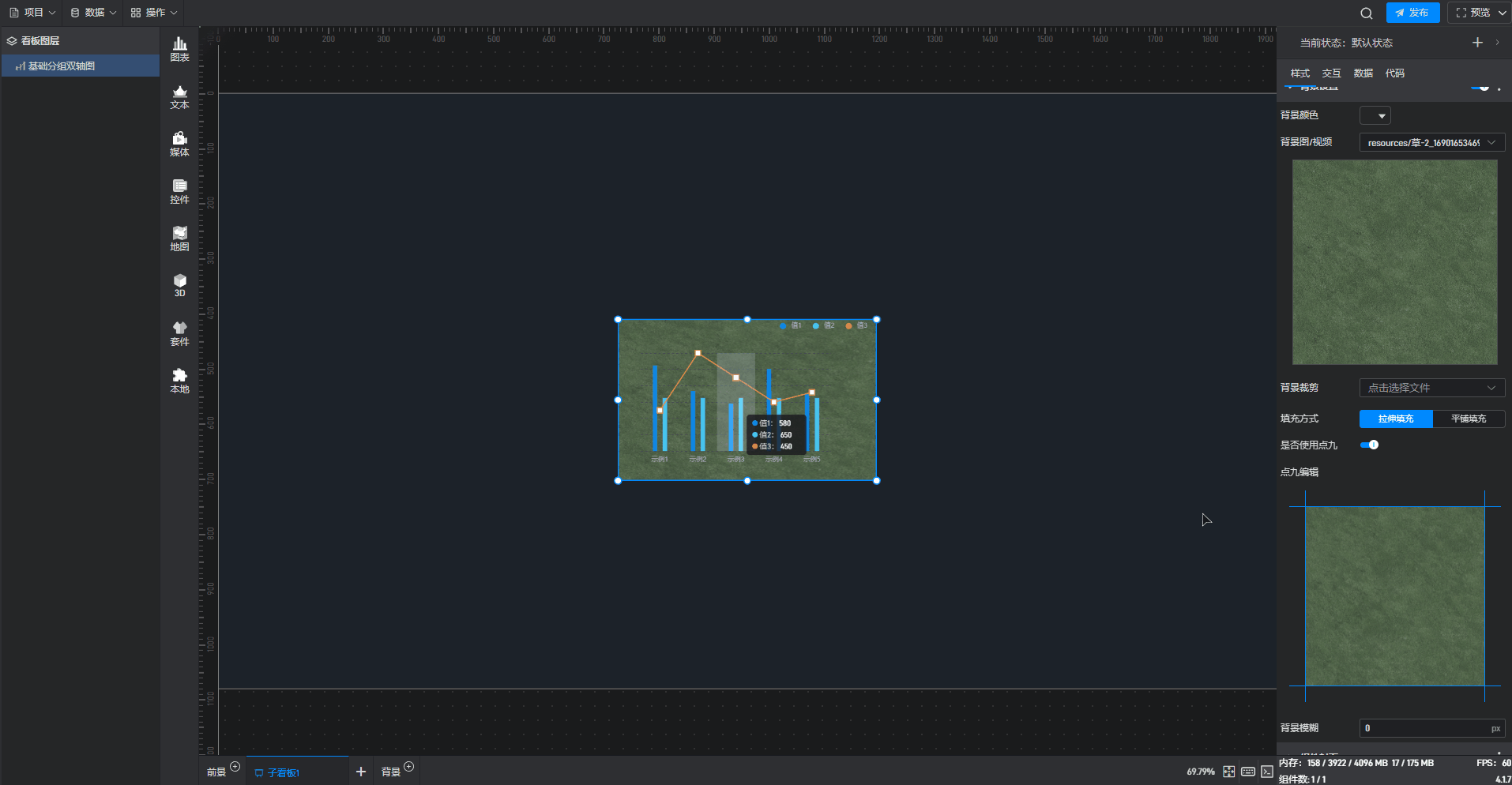
Task: Open the 背景裁剪 file selection dropdown
Action: 1431,388
